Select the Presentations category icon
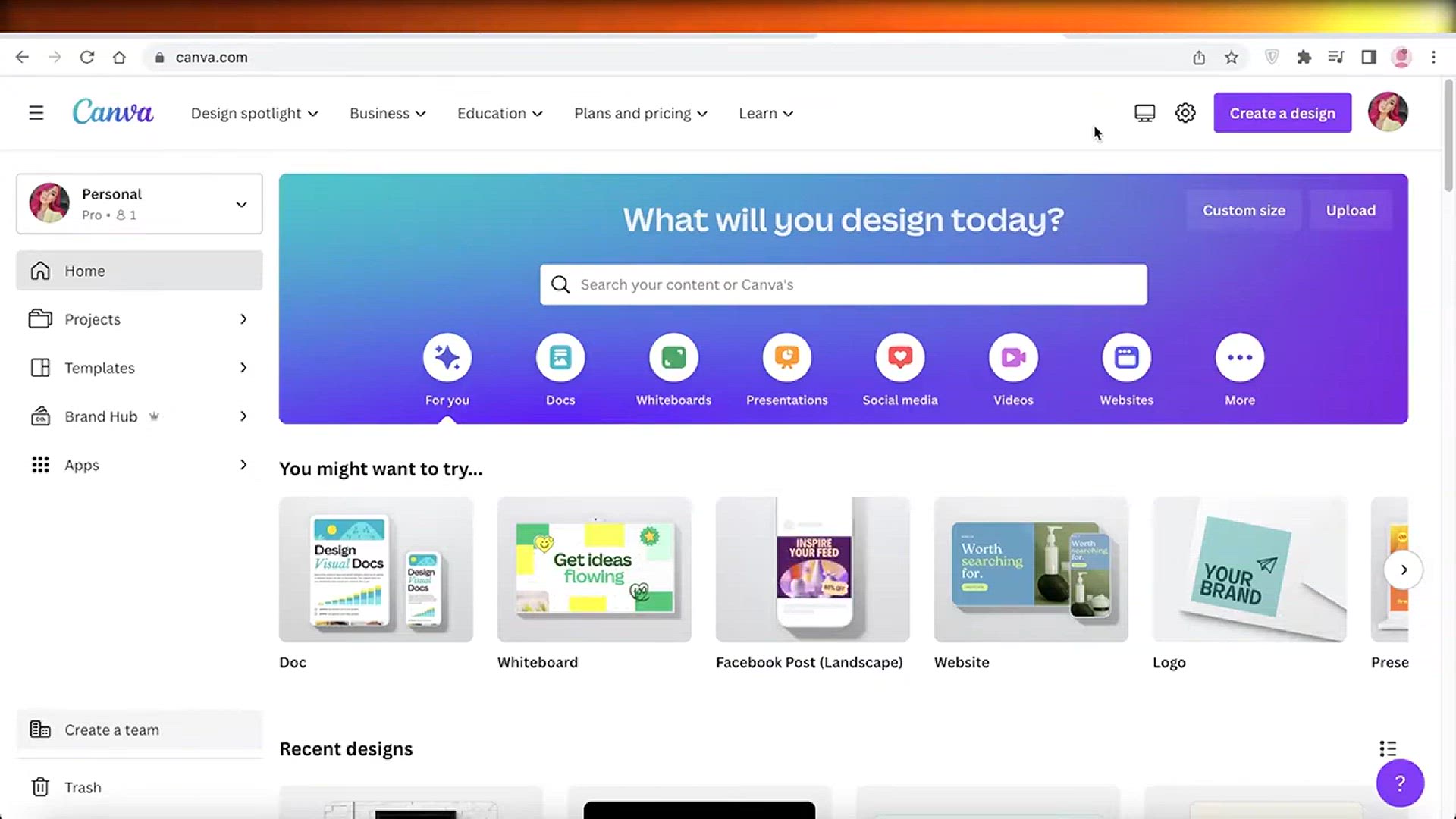Screen dimensions: 1456x819 pos(787,357)
